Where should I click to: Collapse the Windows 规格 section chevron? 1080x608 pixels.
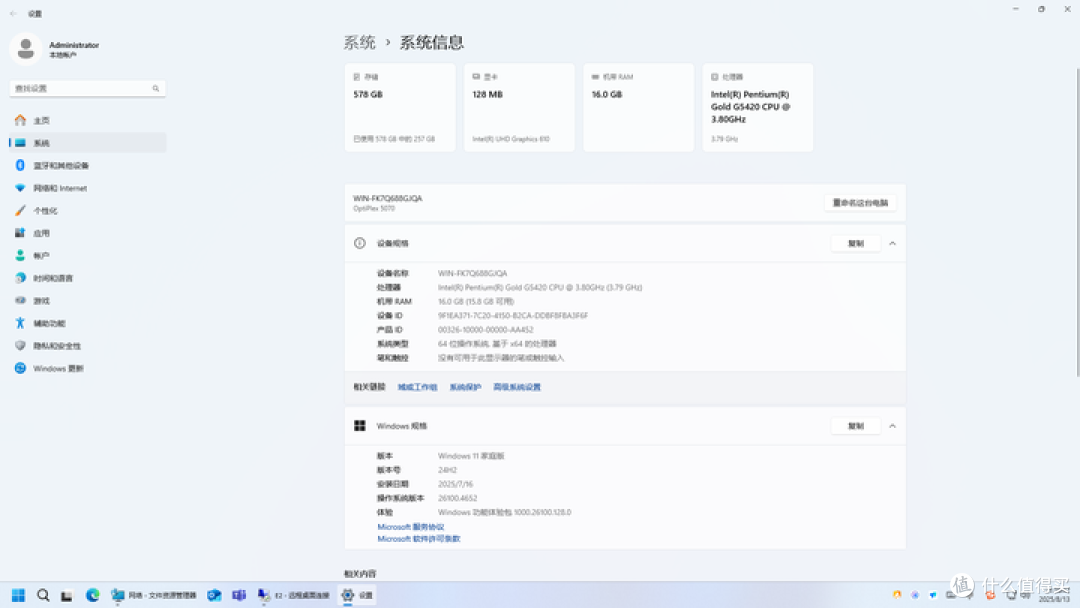click(x=893, y=426)
